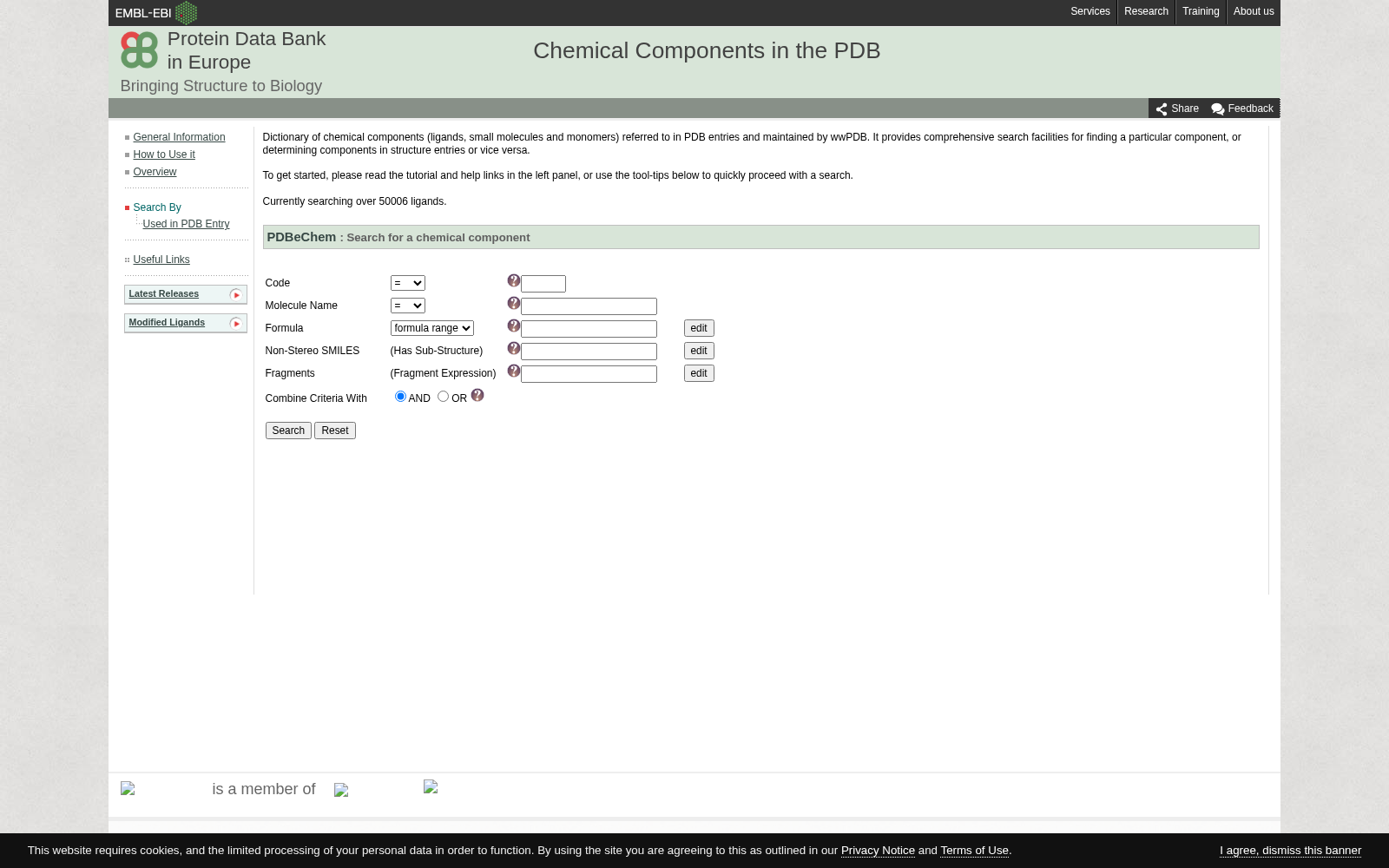The image size is (1389, 868).
Task: Open Used in PDB Entry link
Action: pyautogui.click(x=186, y=224)
